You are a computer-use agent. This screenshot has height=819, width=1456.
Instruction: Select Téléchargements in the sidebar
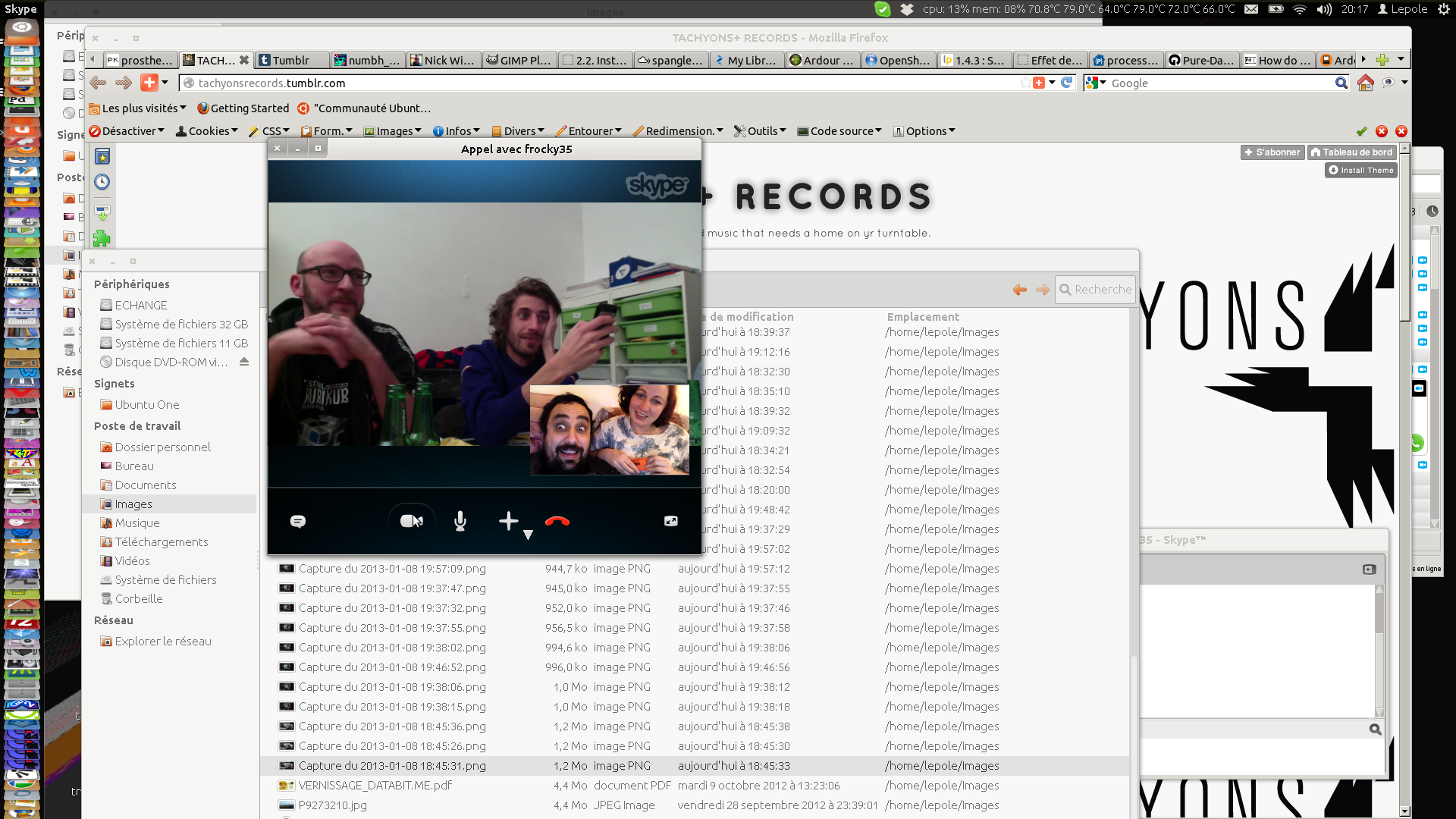coord(161,542)
